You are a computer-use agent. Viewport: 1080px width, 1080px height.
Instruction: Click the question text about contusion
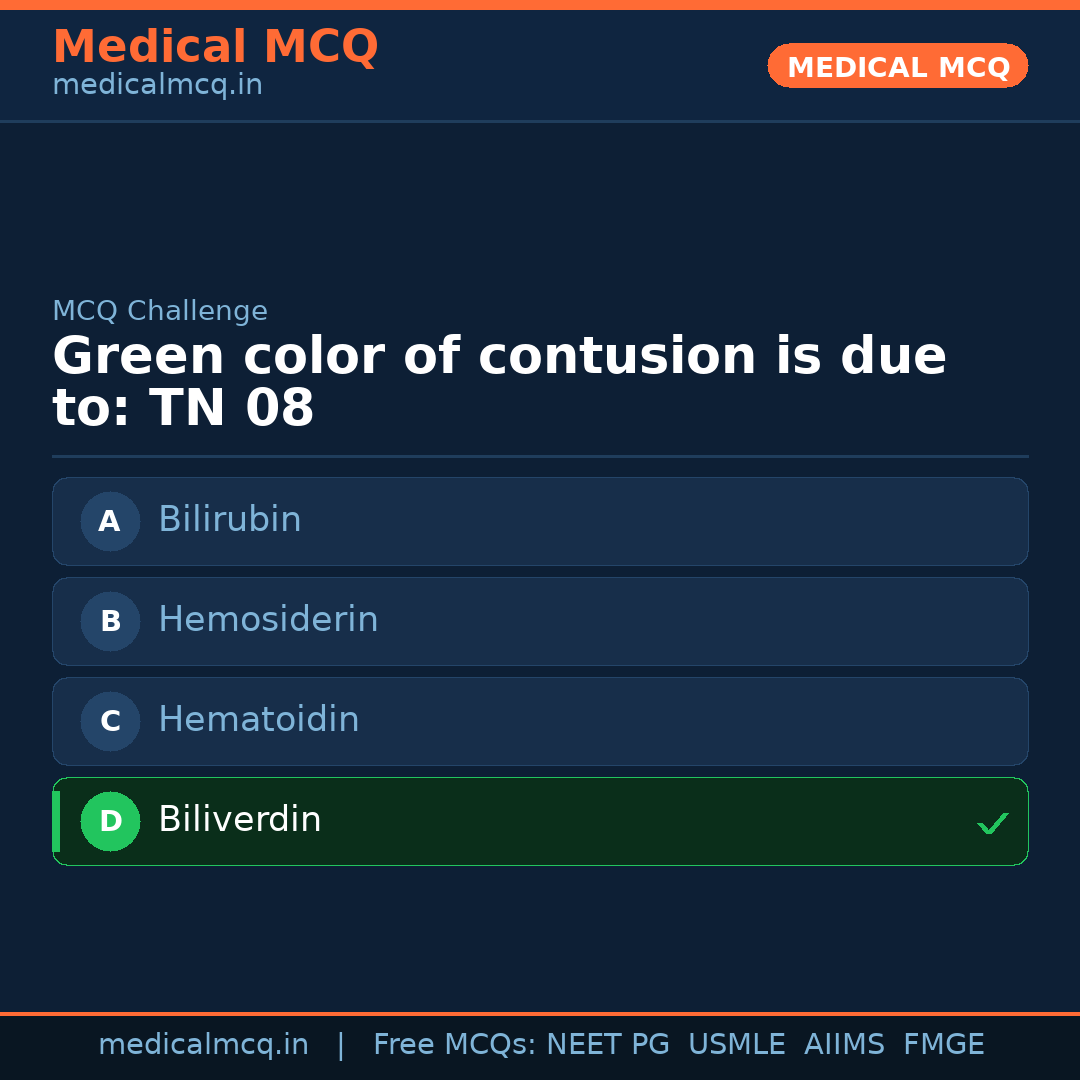click(x=498, y=382)
